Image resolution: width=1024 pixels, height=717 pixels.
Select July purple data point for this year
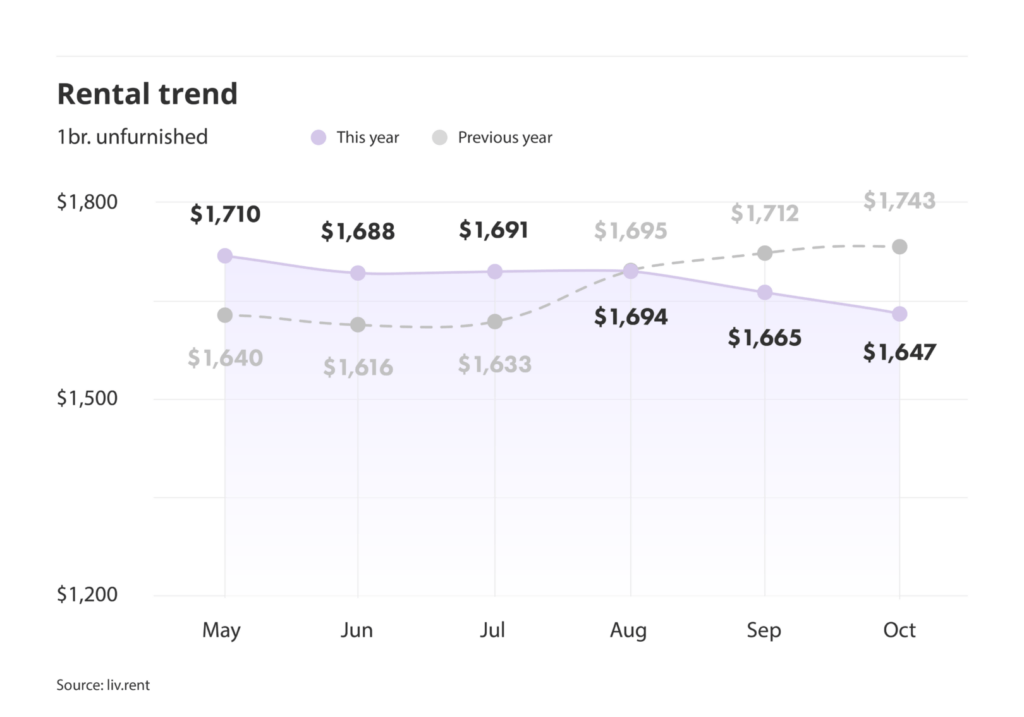click(x=495, y=272)
